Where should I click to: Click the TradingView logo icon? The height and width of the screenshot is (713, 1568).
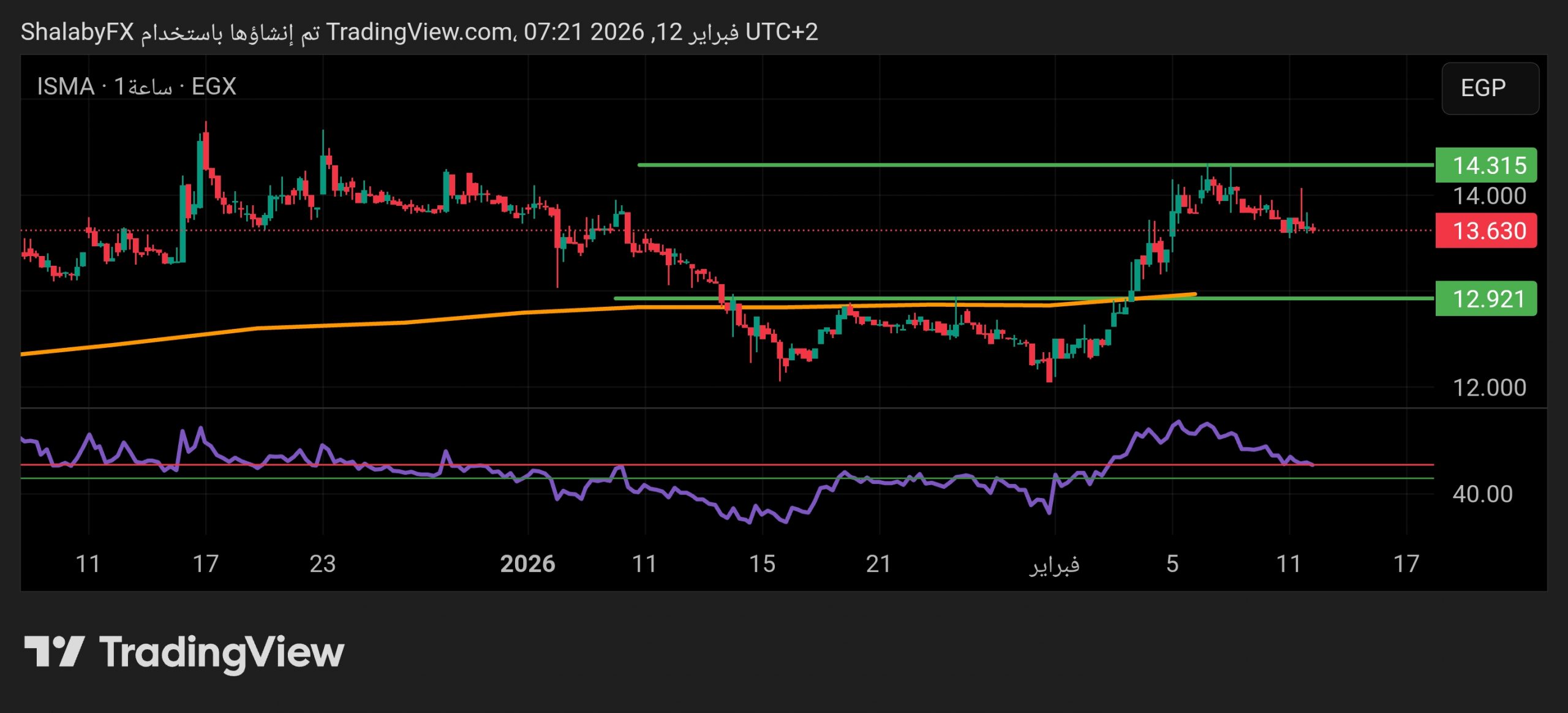(x=54, y=652)
